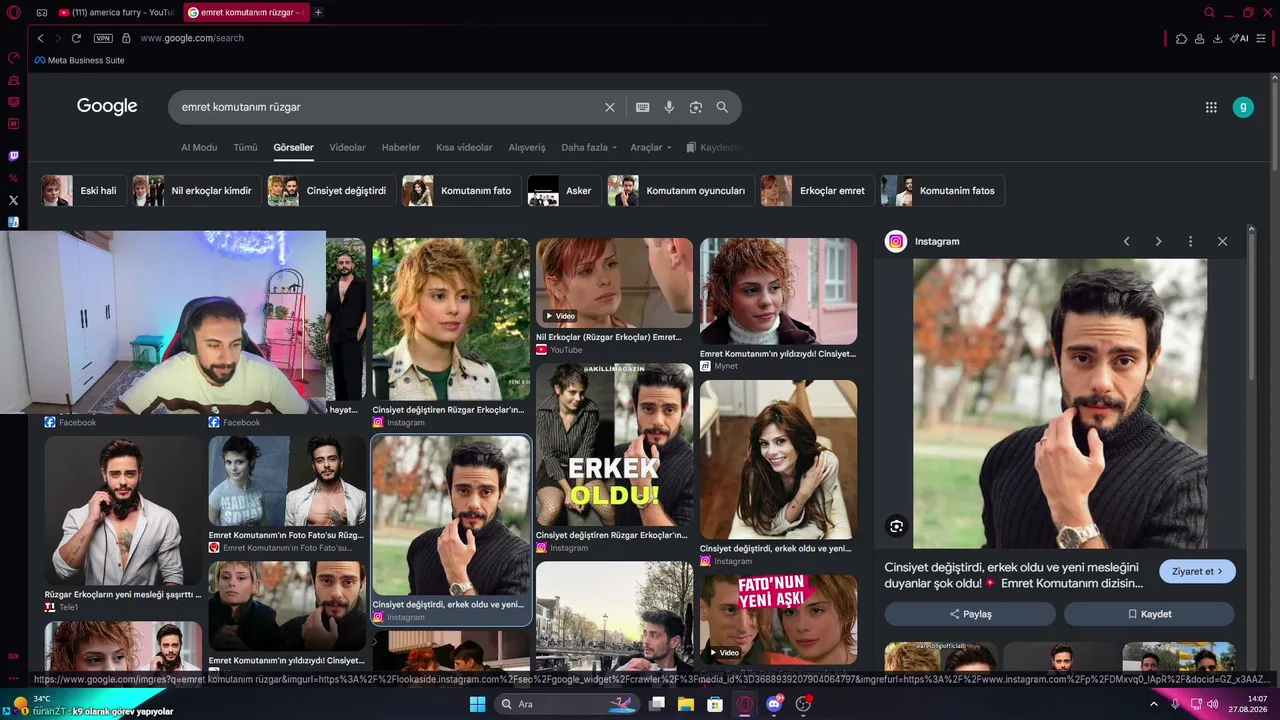Click the Windows taskbar Ara search box
This screenshot has width=1280, height=720.
568,704
